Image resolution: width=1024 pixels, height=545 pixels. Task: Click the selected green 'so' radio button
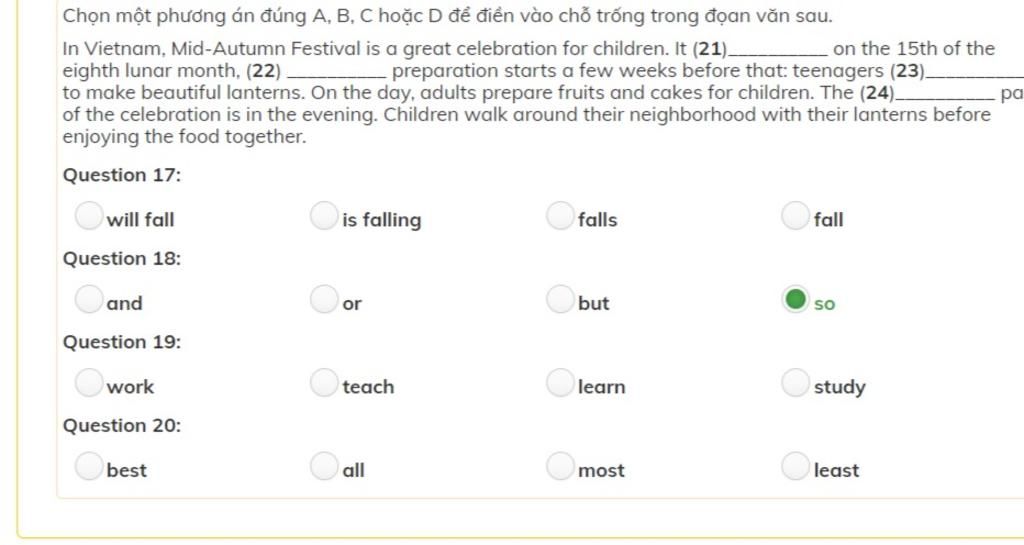click(x=796, y=299)
